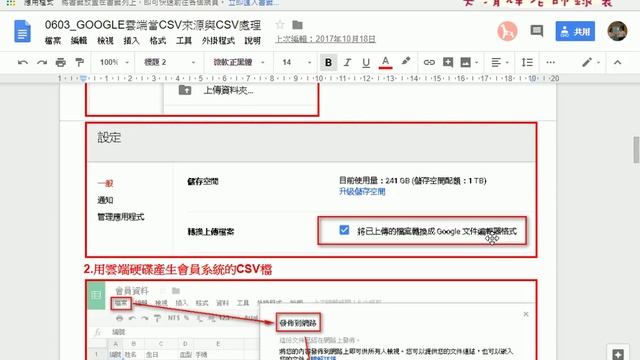Open the more toolbar options ellipsis

[550, 62]
